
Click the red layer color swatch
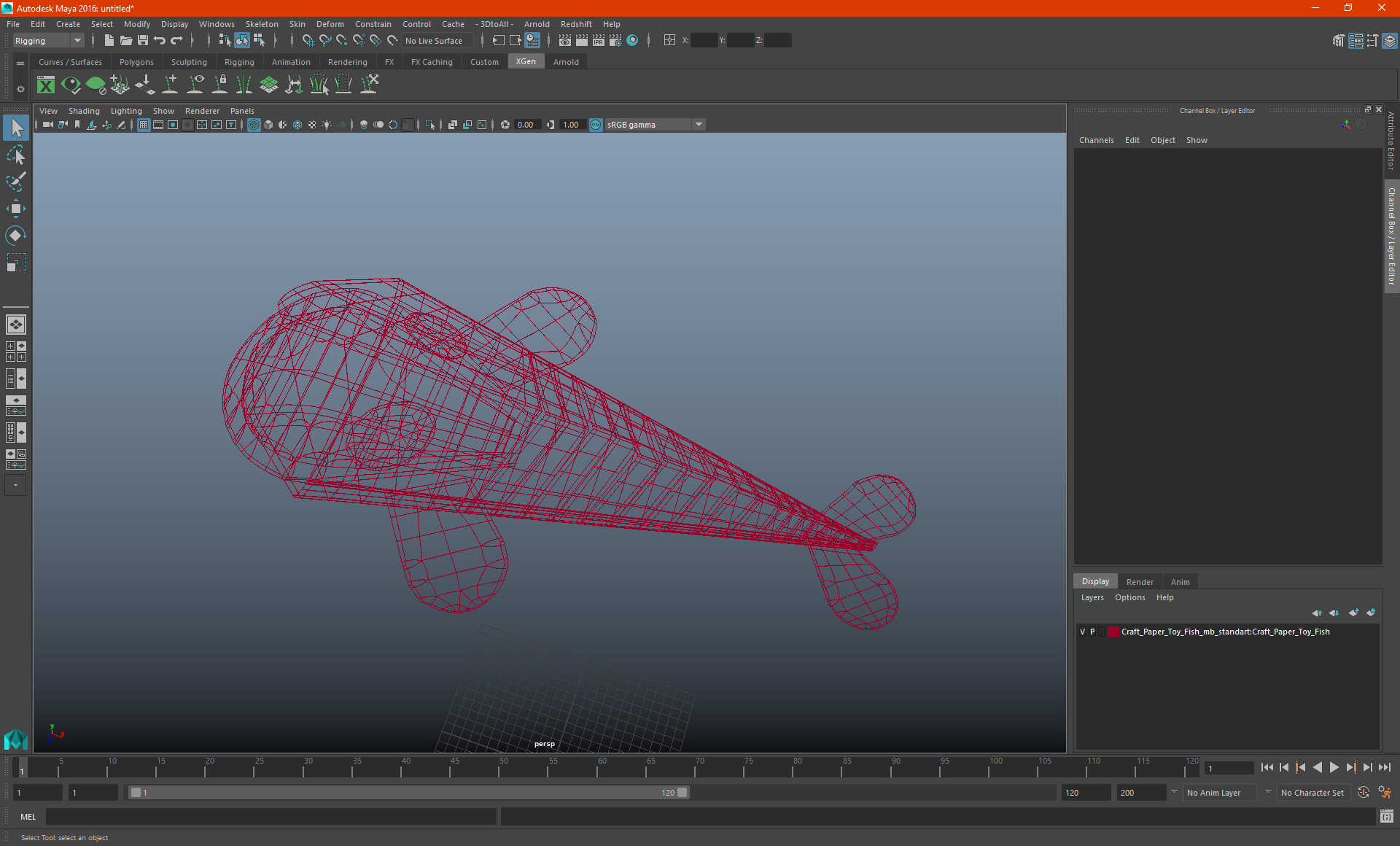pyautogui.click(x=1113, y=632)
